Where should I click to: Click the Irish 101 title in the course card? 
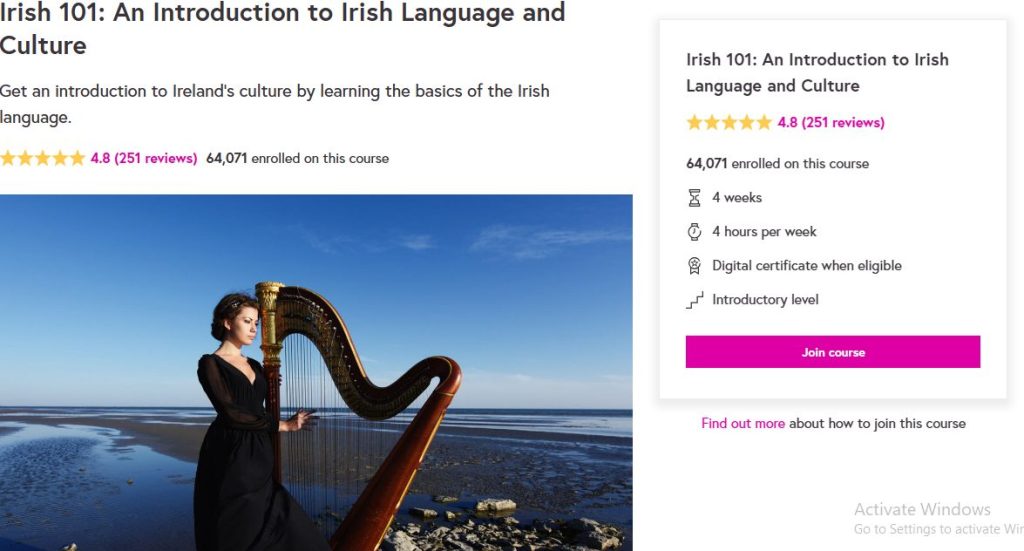817,72
